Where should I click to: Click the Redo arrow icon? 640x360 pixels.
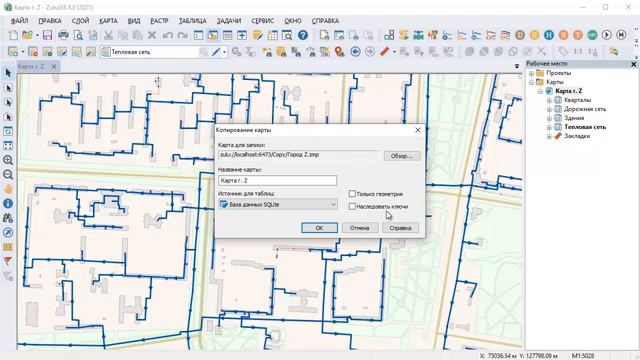point(182,35)
